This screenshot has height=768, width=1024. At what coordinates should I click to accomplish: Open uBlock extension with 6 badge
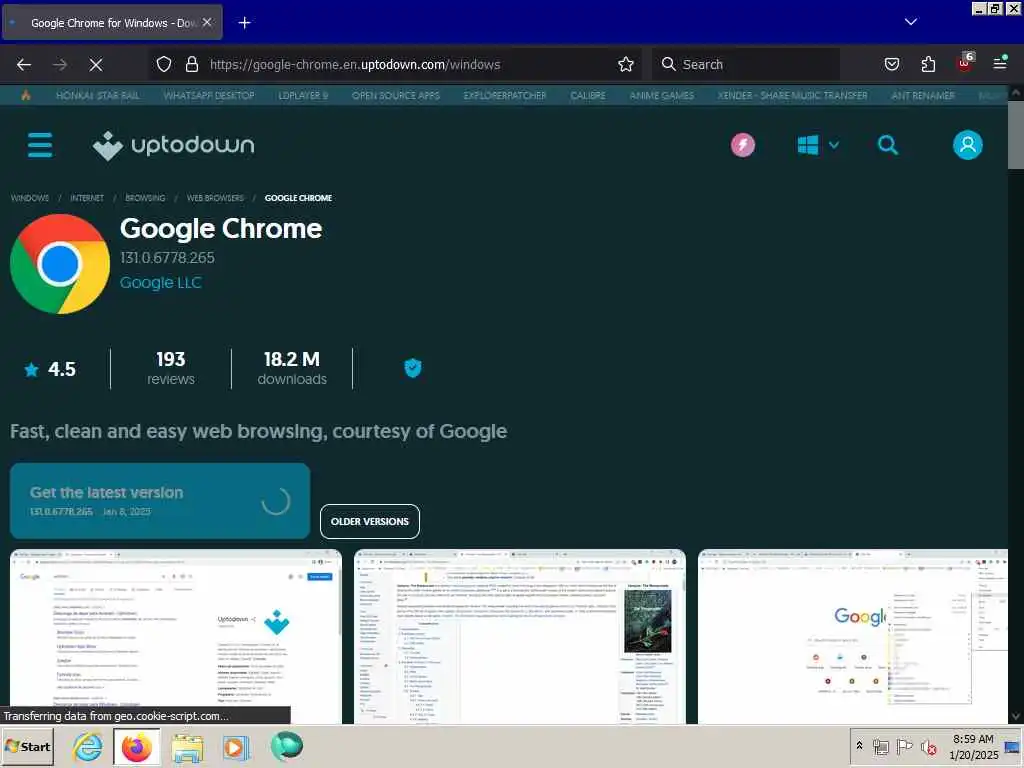pos(966,62)
